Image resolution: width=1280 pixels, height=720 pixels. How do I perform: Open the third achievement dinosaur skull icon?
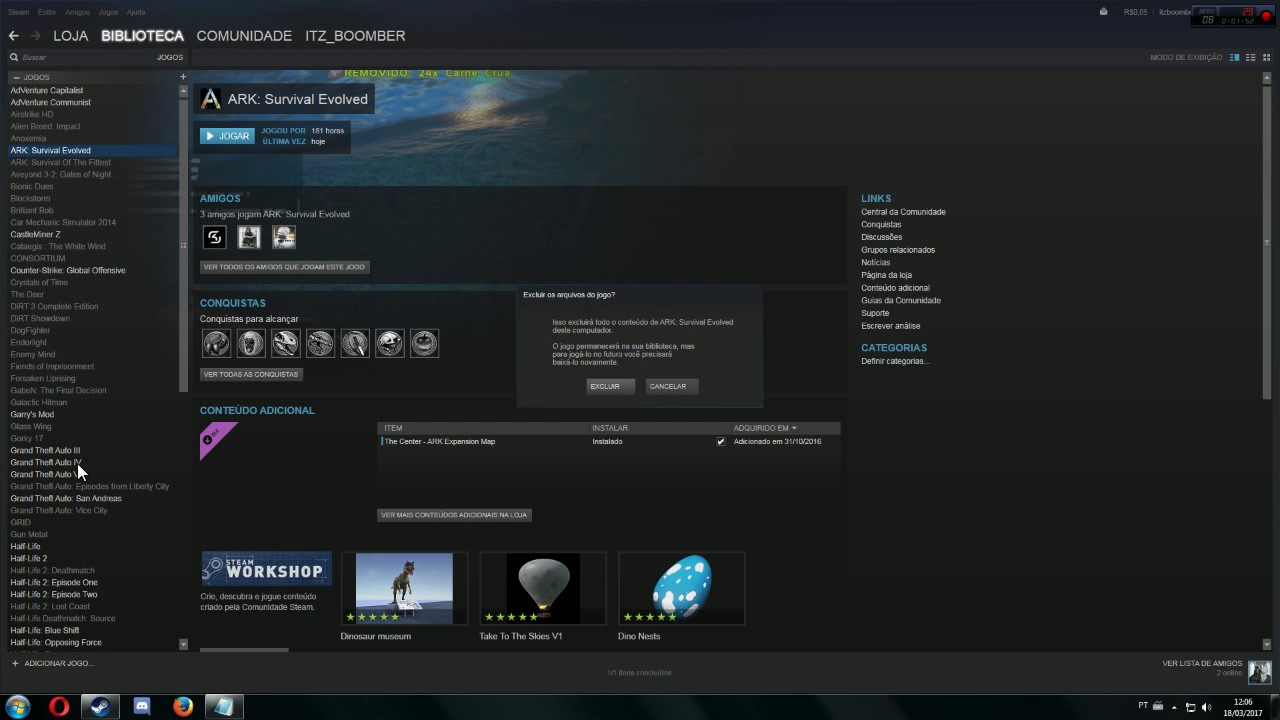(285, 343)
